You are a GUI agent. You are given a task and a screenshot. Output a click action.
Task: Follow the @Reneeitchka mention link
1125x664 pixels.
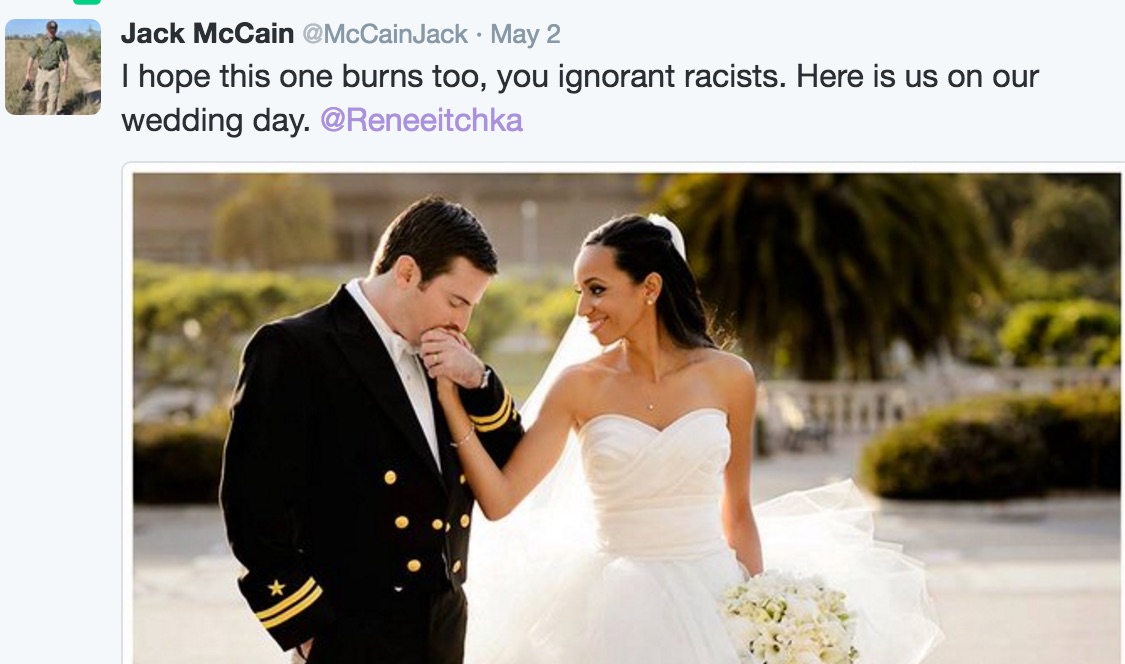coord(421,120)
